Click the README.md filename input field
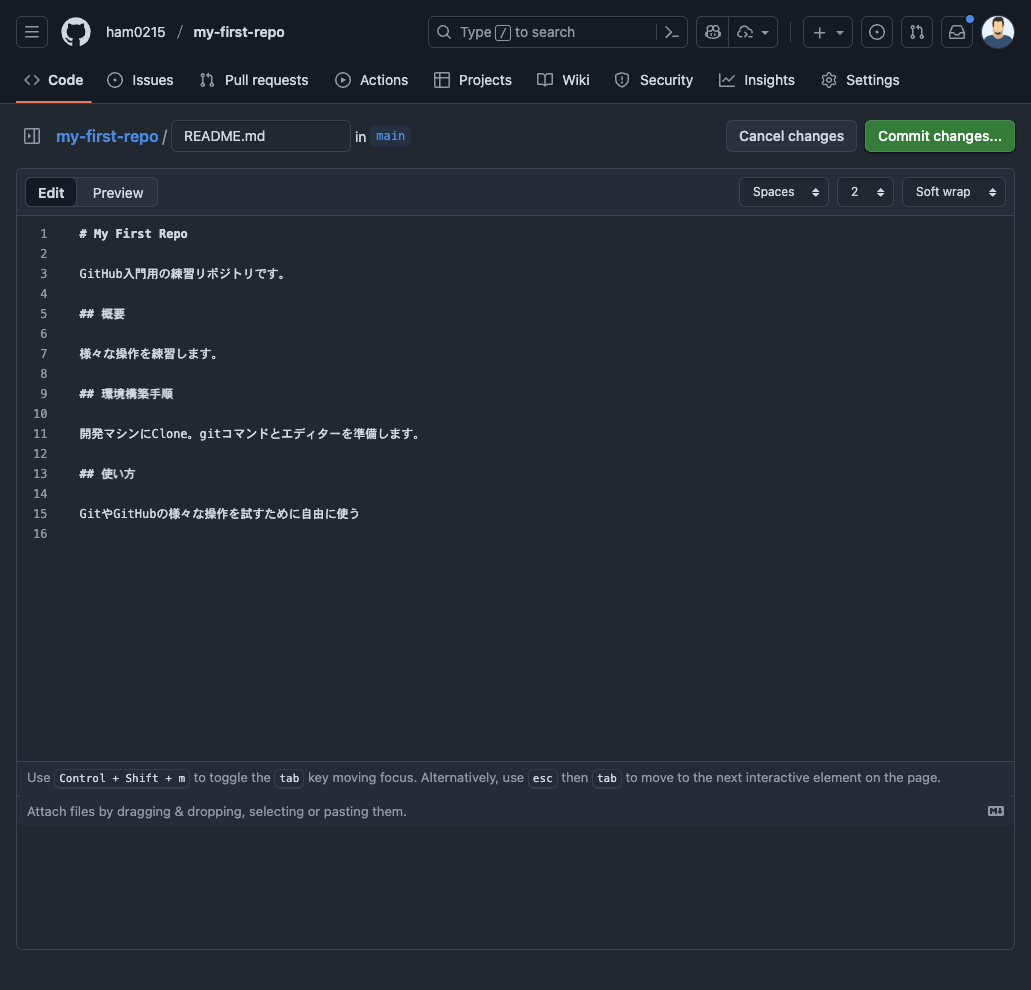Viewport: 1031px width, 990px height. click(x=260, y=135)
